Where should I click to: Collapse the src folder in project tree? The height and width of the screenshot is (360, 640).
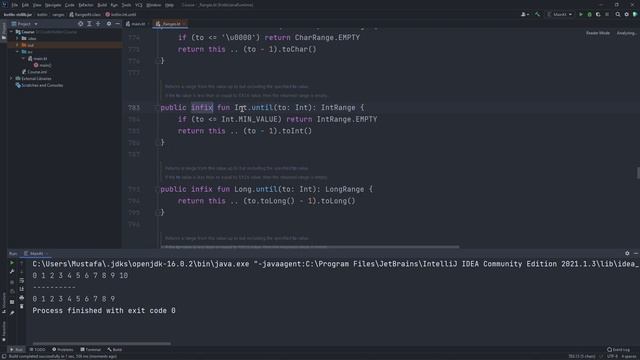point(17,52)
